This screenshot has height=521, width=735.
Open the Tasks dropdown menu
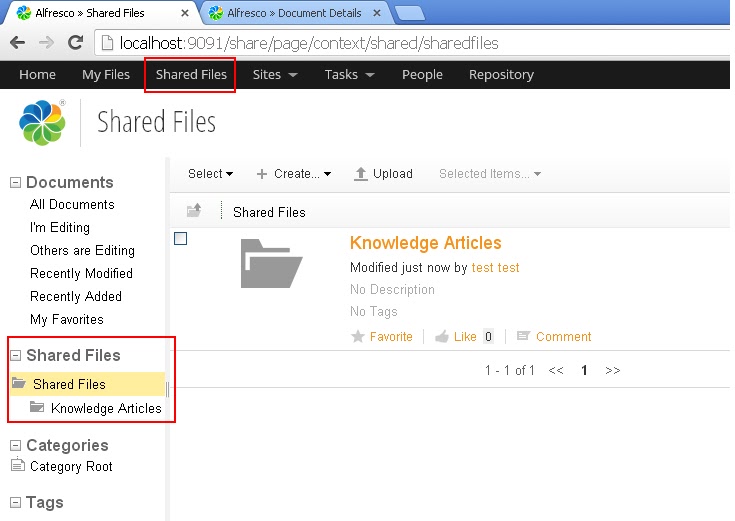pos(350,75)
